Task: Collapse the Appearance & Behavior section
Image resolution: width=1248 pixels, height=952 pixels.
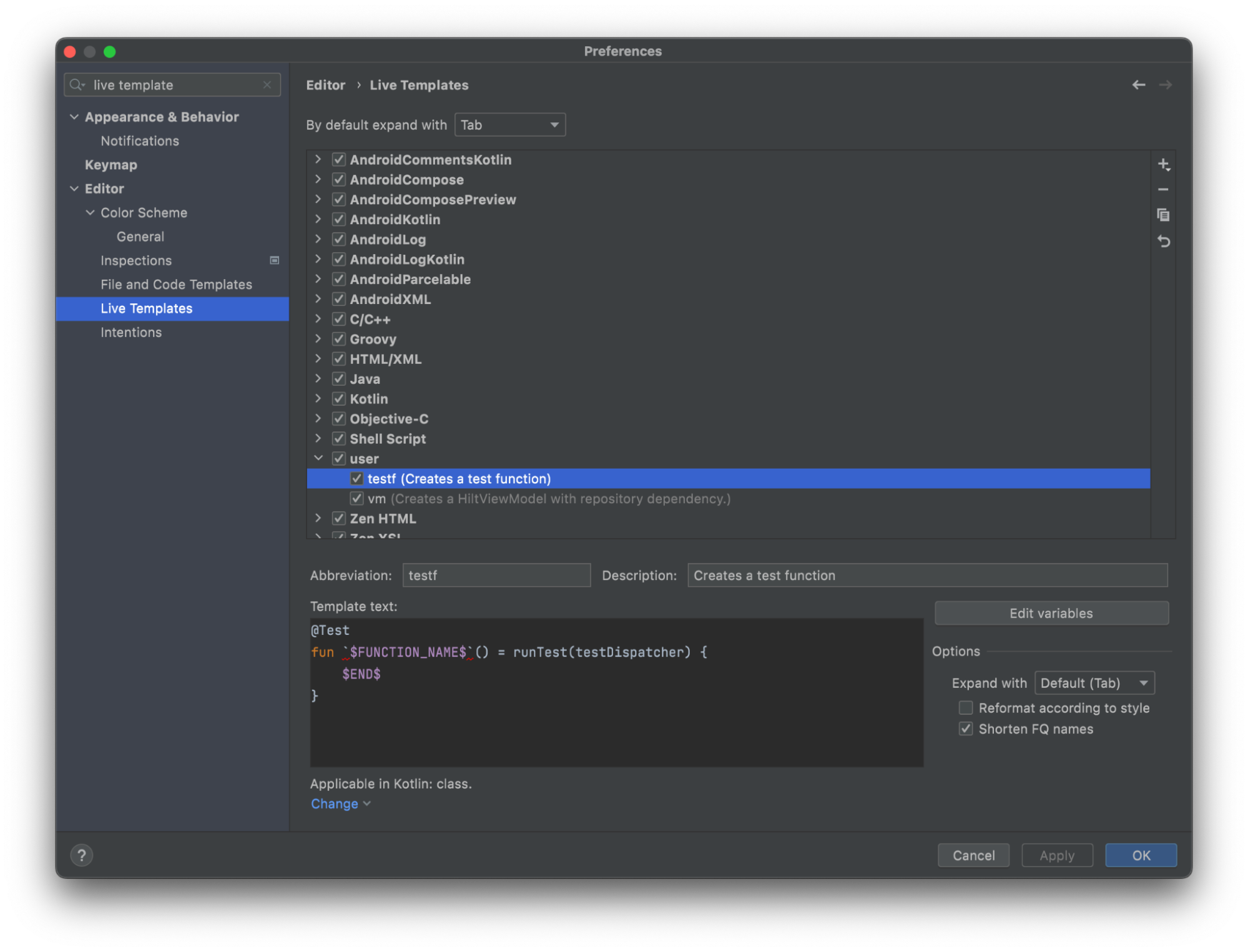Action: (74, 117)
